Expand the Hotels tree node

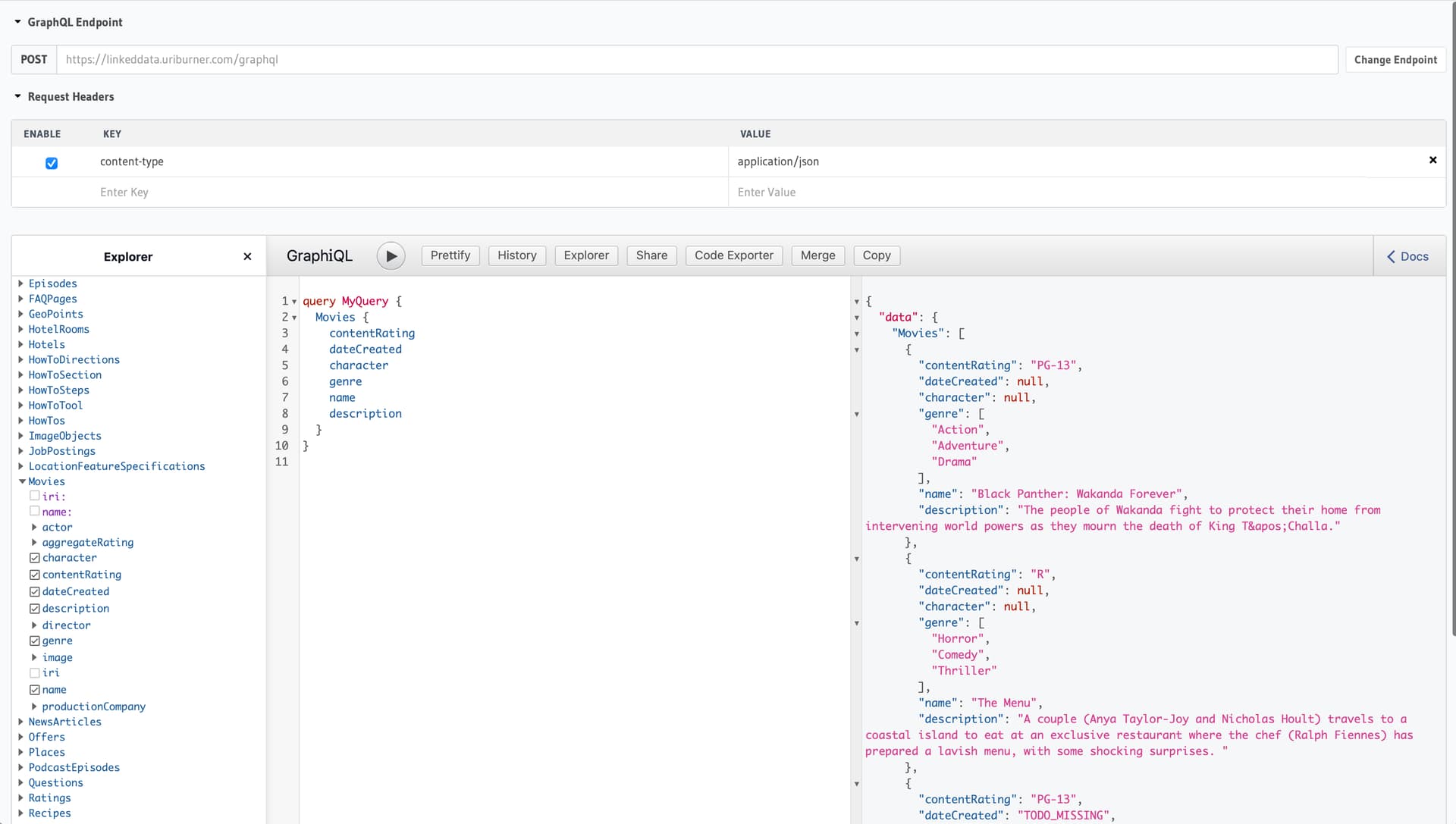point(20,344)
